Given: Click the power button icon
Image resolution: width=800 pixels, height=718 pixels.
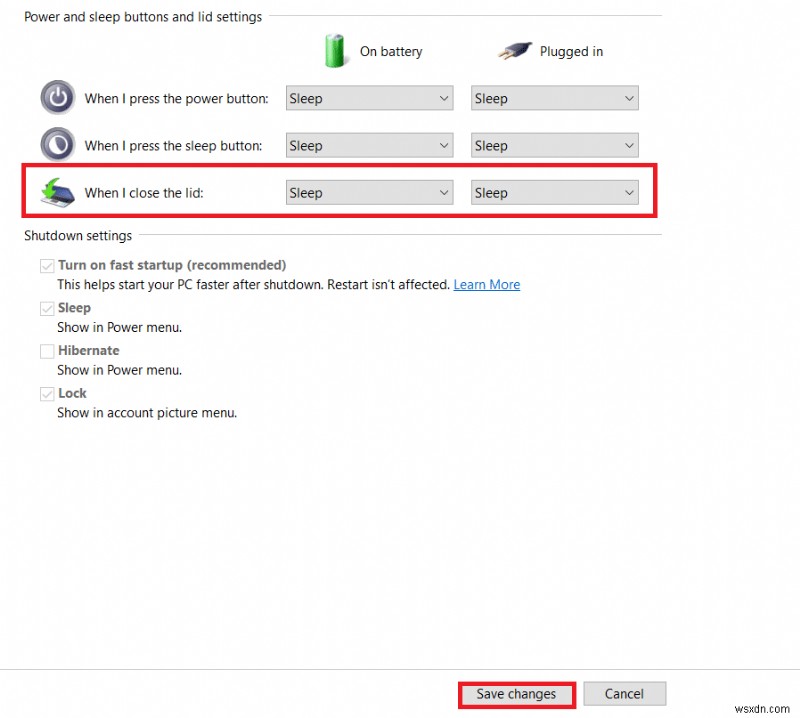Looking at the screenshot, I should tap(57, 97).
